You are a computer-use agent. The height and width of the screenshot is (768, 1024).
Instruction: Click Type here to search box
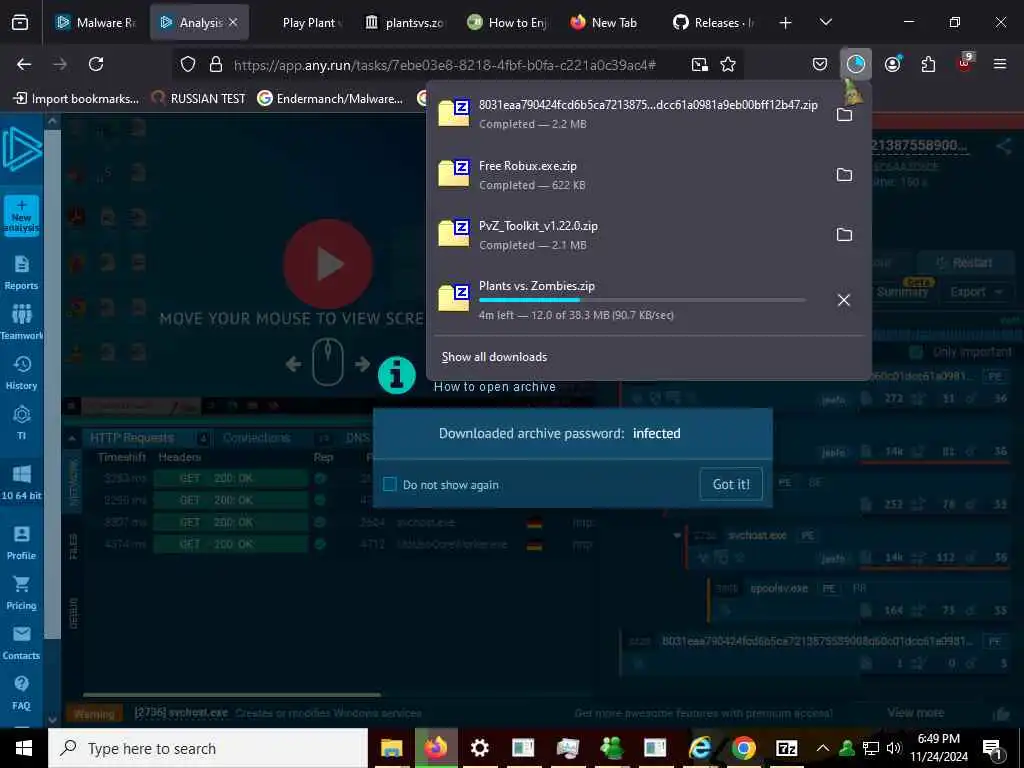[208, 748]
